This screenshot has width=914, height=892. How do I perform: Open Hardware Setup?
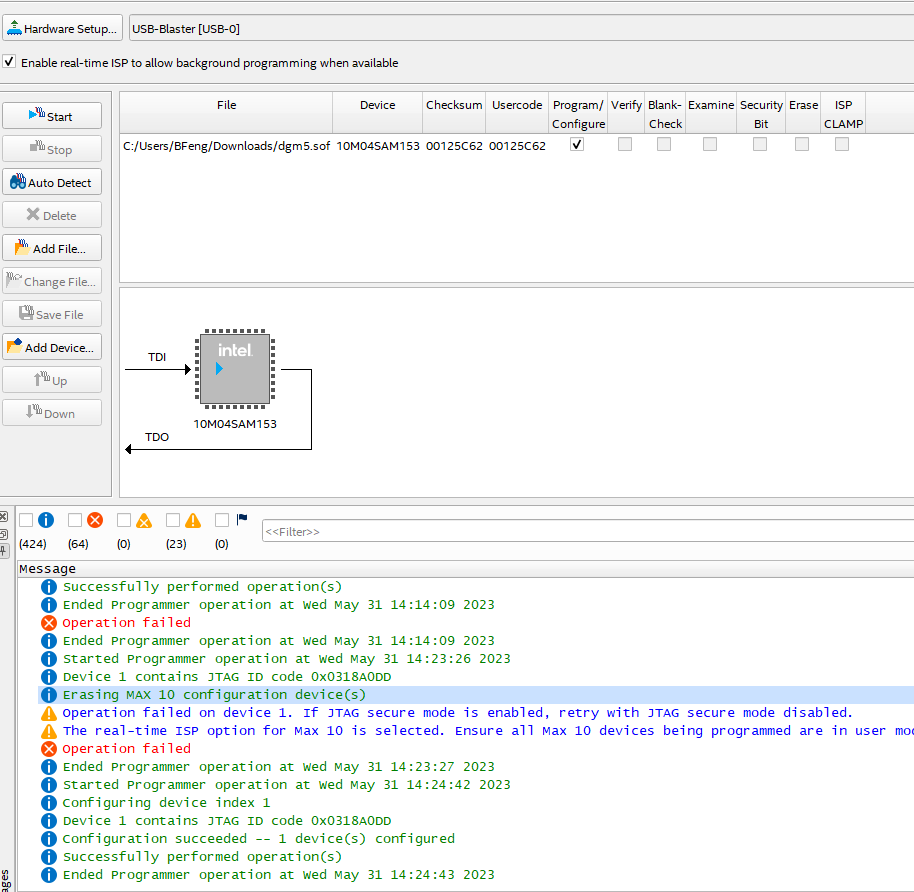62,29
